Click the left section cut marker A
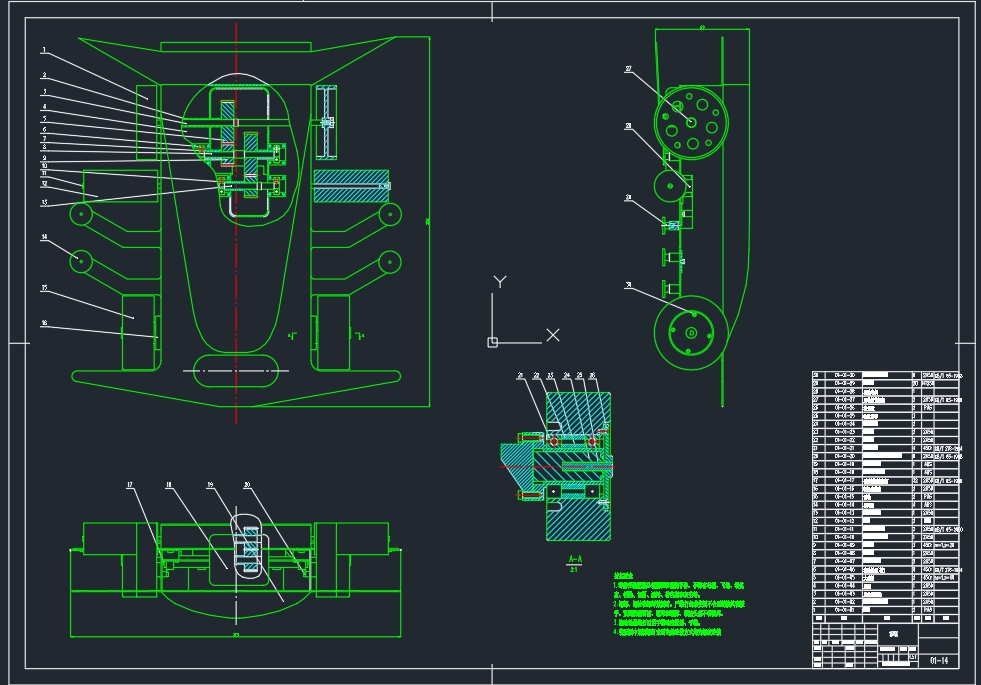This screenshot has width=981, height=685. (x=292, y=336)
